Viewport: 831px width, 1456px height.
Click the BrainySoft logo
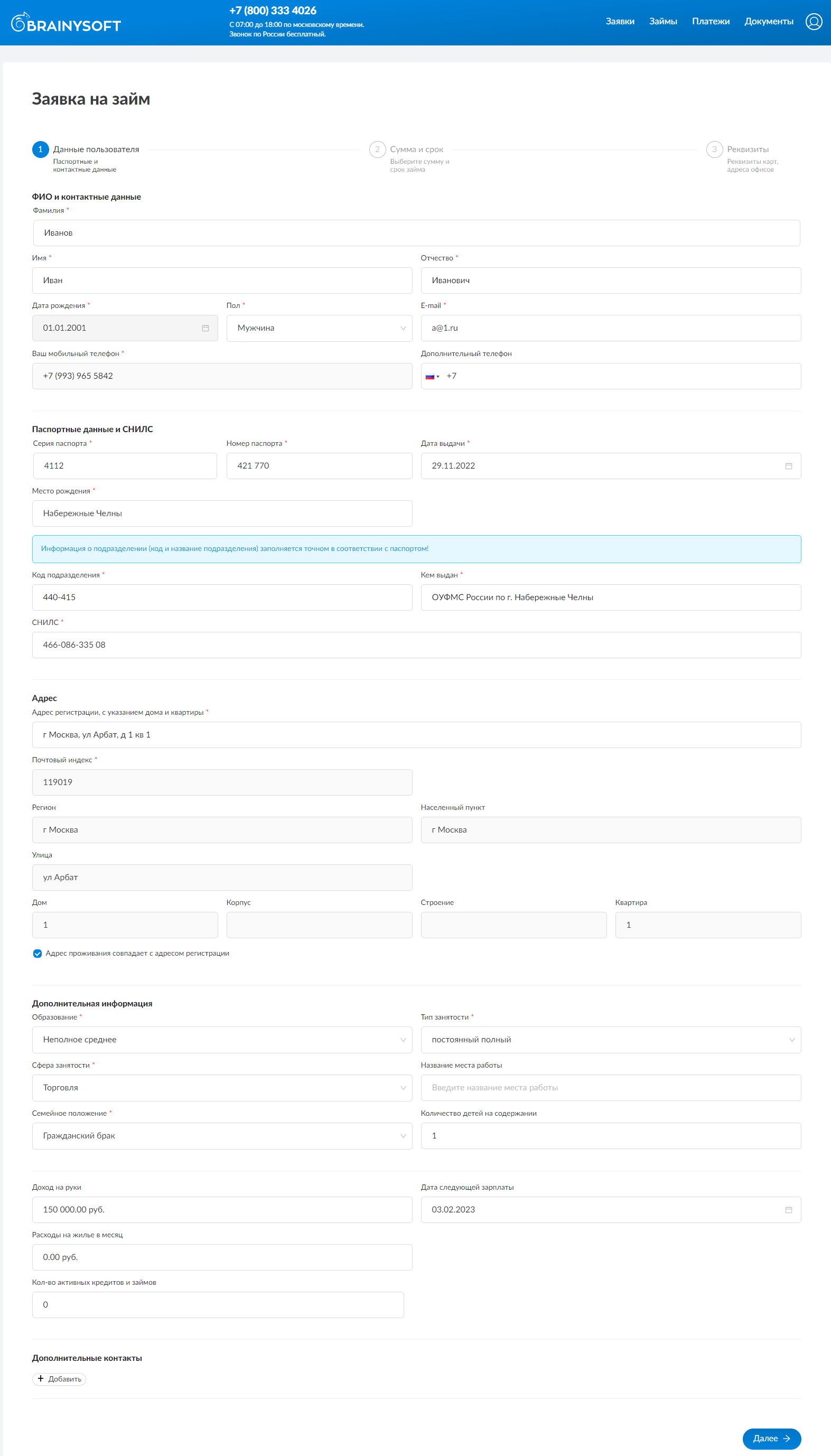pos(66,23)
